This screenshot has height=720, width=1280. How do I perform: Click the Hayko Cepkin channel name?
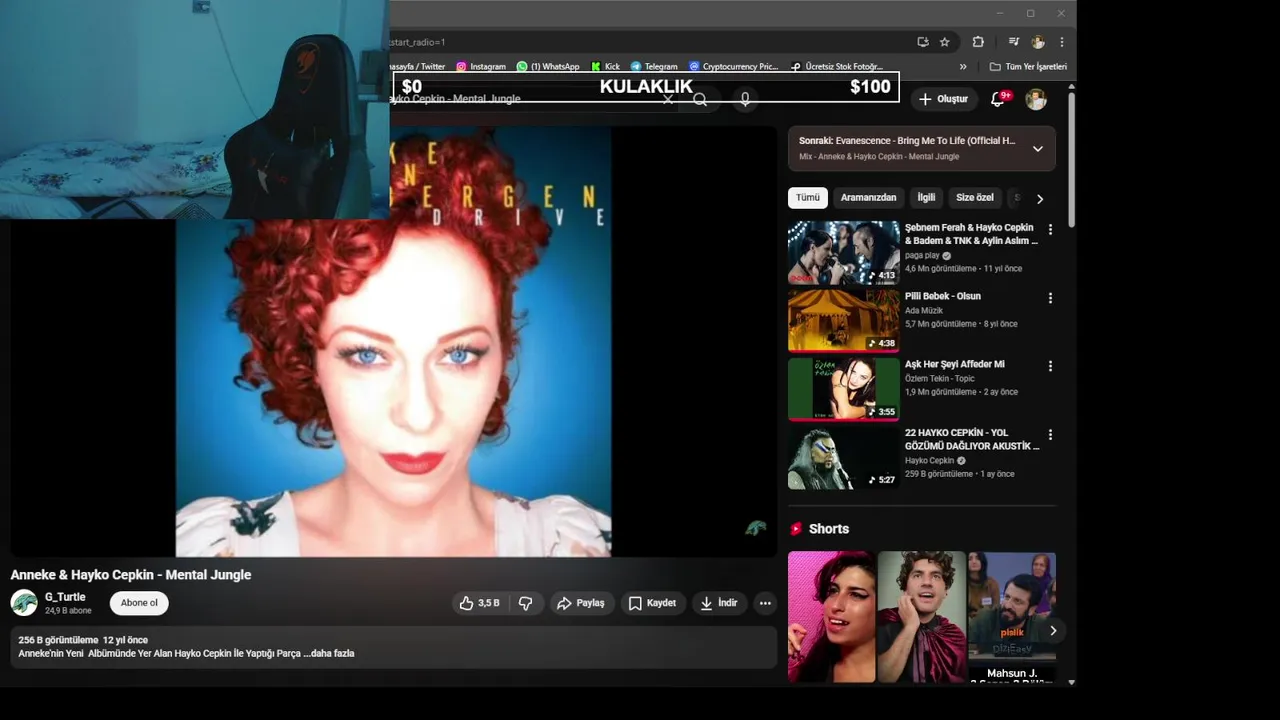click(930, 461)
